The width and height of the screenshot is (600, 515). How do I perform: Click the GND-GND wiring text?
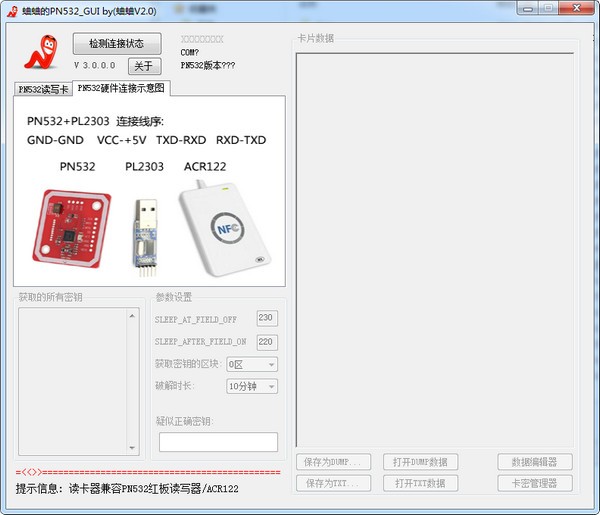point(55,140)
